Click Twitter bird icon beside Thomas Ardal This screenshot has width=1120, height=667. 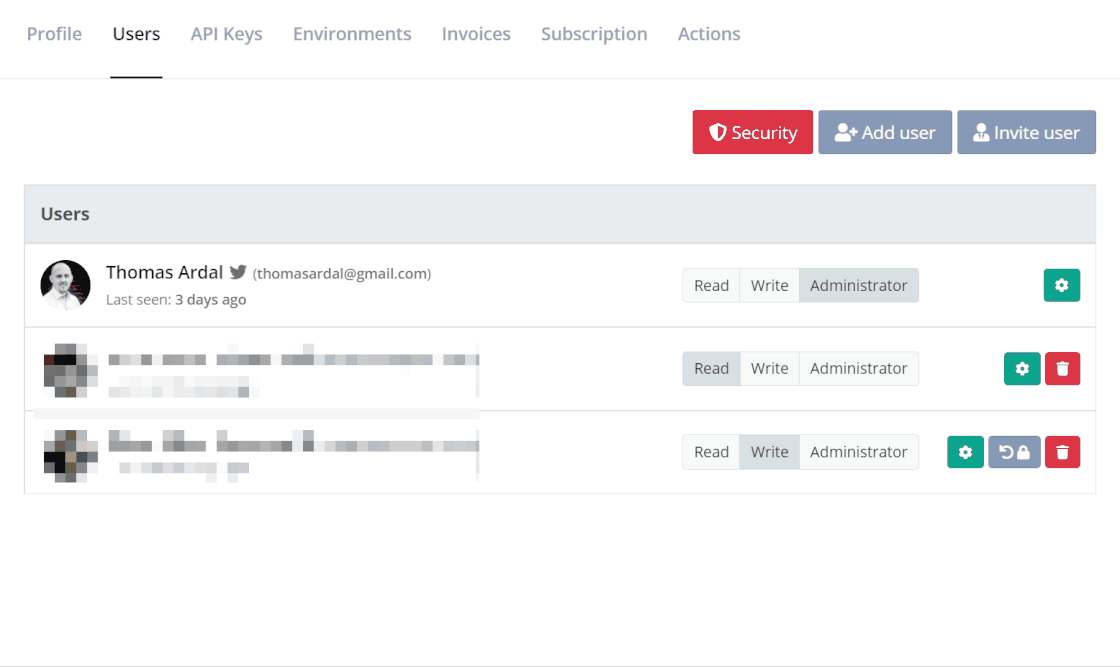[x=238, y=272]
